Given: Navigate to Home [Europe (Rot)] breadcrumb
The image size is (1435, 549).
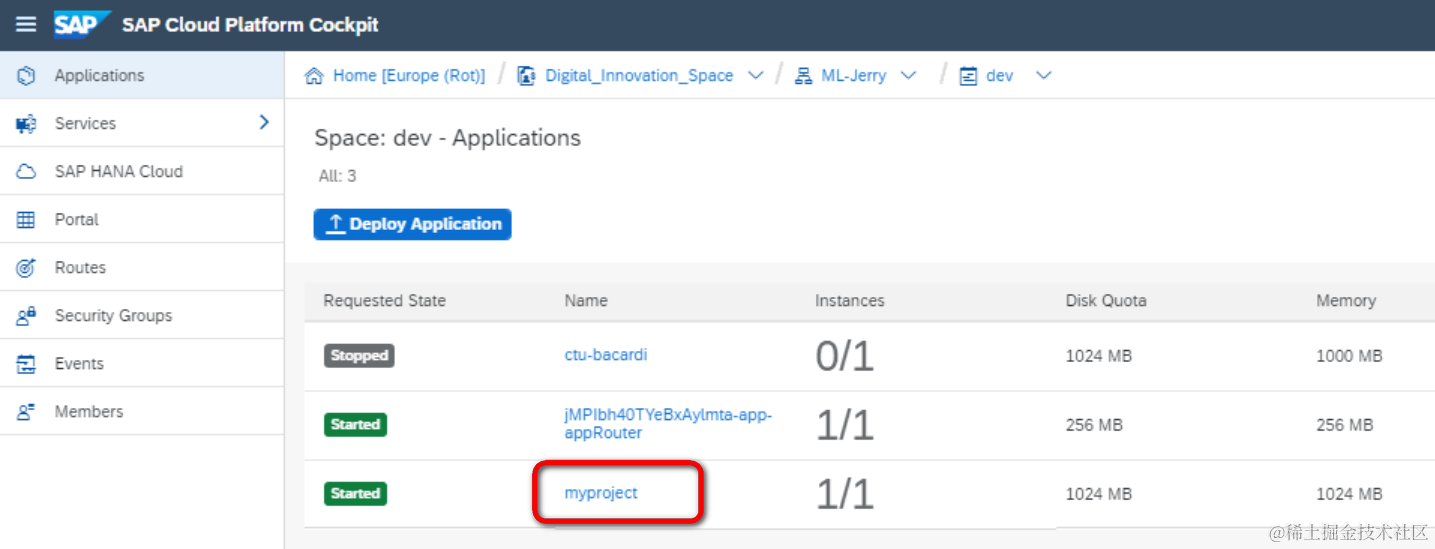Looking at the screenshot, I should click(x=409, y=76).
